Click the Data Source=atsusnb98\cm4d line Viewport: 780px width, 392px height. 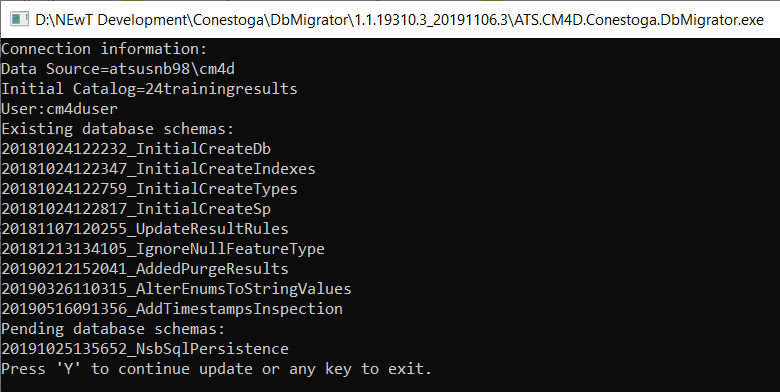118,69
